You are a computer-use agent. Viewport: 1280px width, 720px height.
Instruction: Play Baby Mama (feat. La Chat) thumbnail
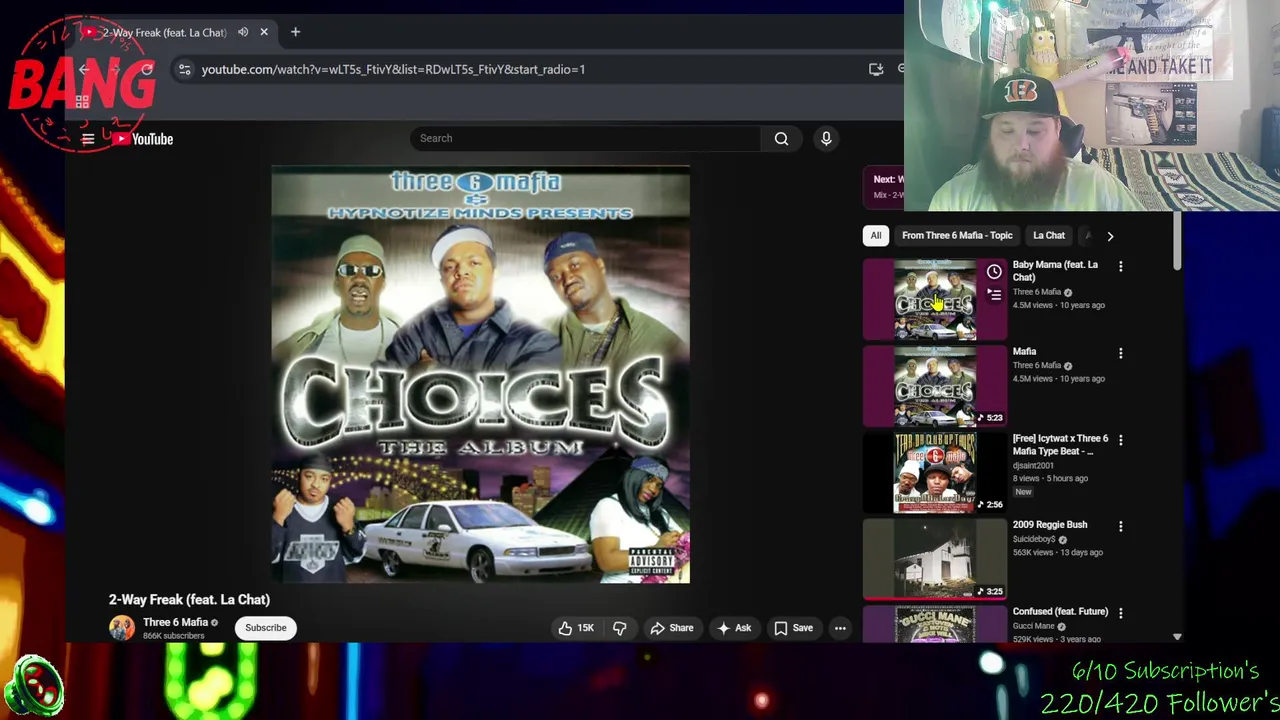[935, 300]
